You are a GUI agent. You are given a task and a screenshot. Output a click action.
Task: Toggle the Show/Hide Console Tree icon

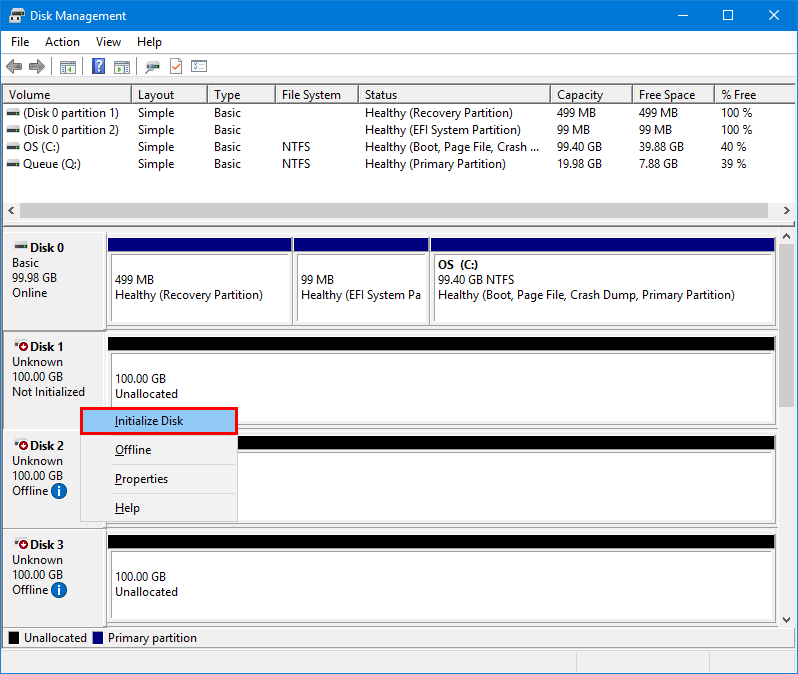click(68, 67)
